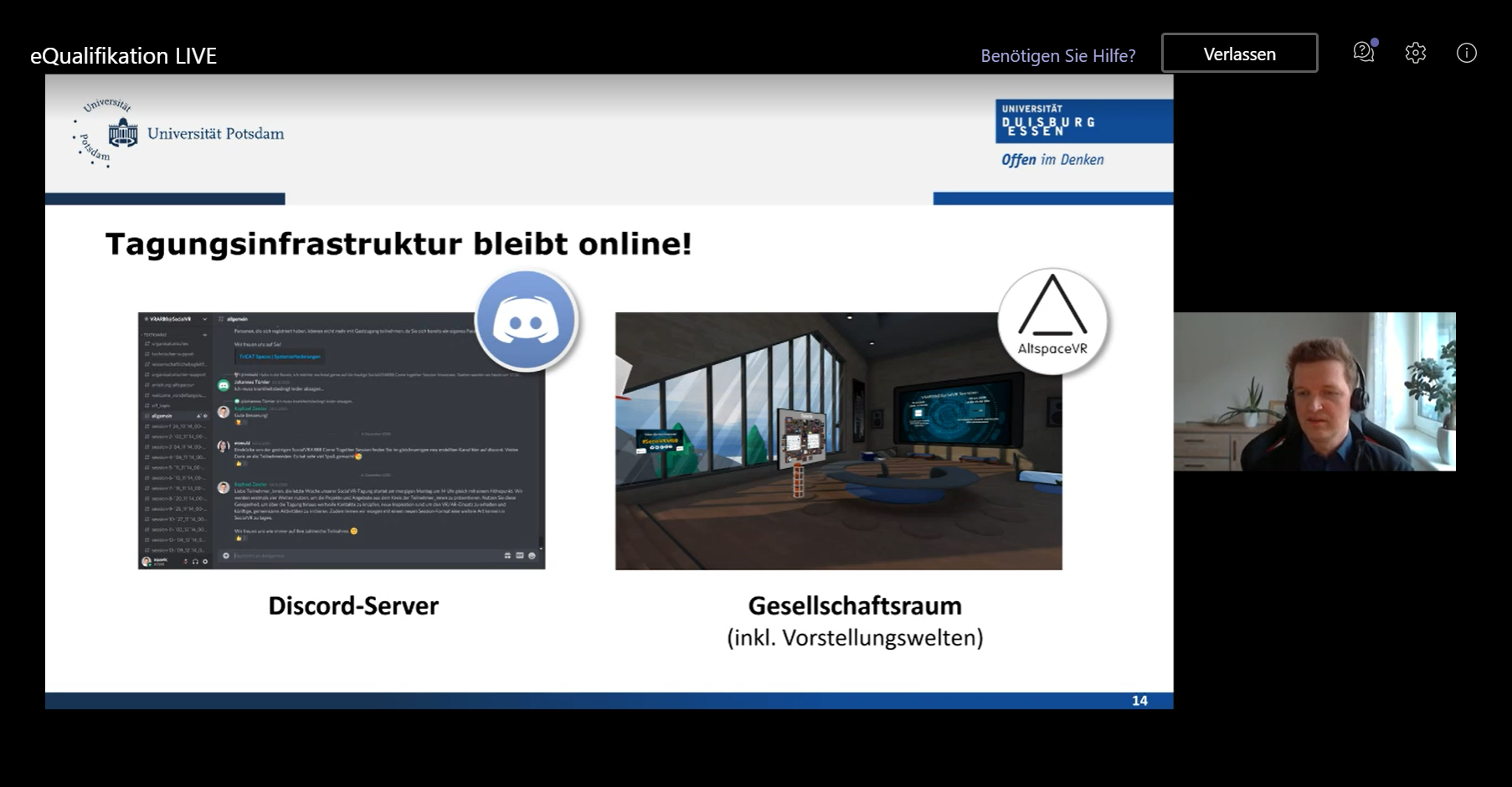Open the Benötigen Sie Hilfe? link

pyautogui.click(x=1057, y=56)
